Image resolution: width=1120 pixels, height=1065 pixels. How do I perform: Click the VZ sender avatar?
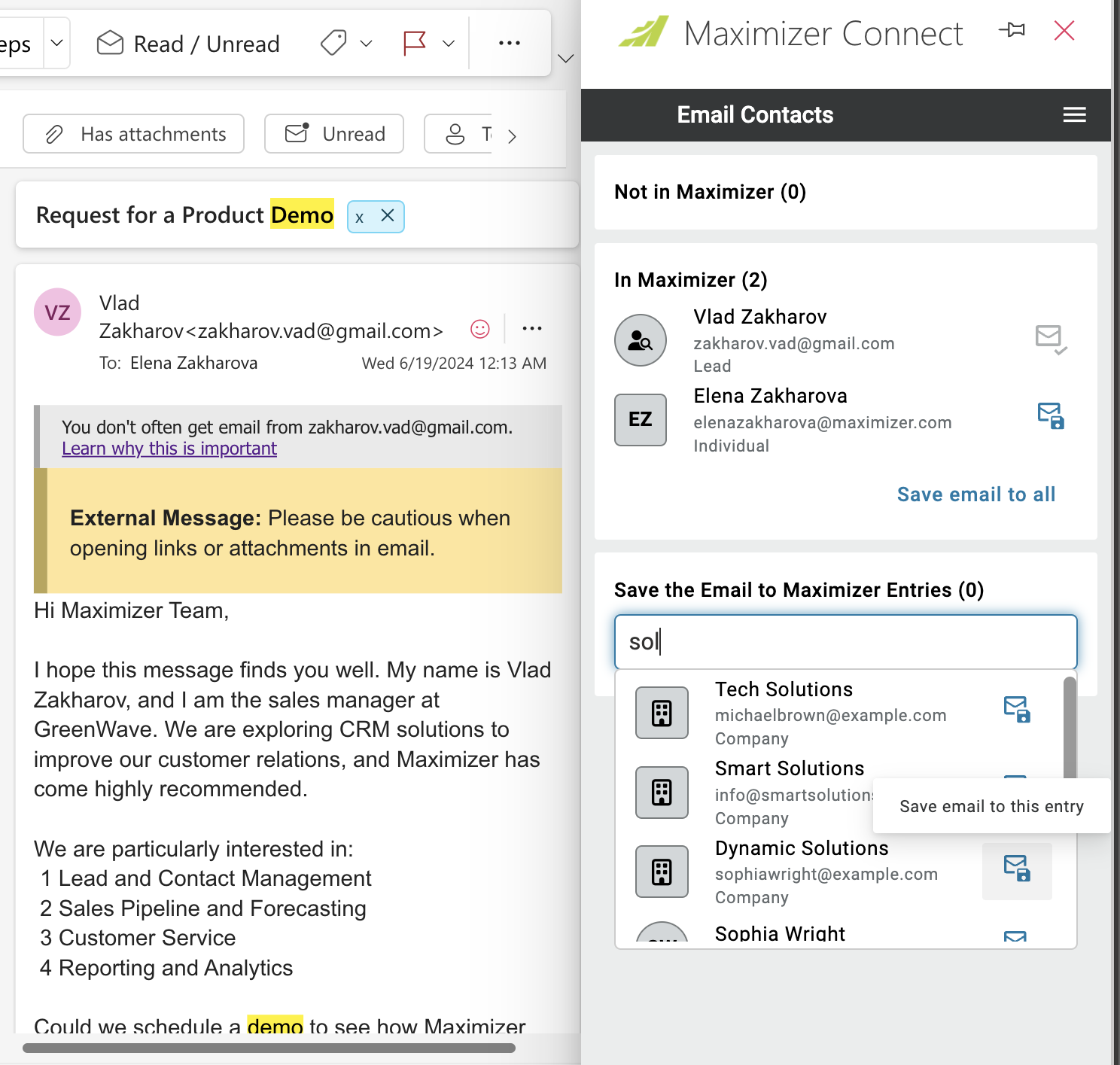coord(58,312)
